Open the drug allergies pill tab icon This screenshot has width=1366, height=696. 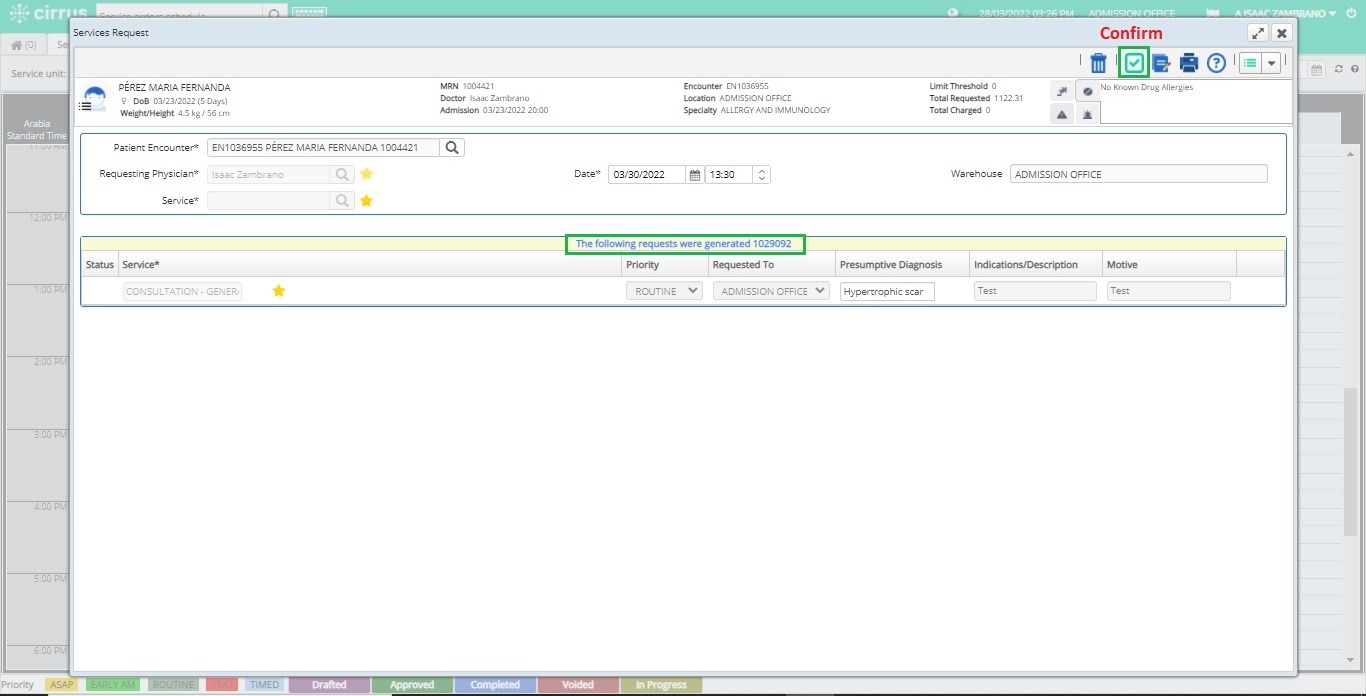1088,91
